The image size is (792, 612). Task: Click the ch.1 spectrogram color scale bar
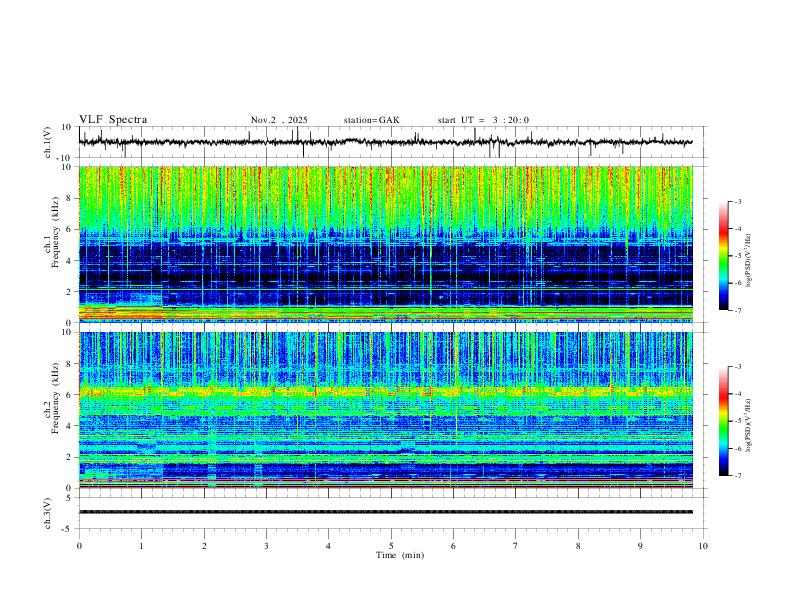(x=723, y=256)
